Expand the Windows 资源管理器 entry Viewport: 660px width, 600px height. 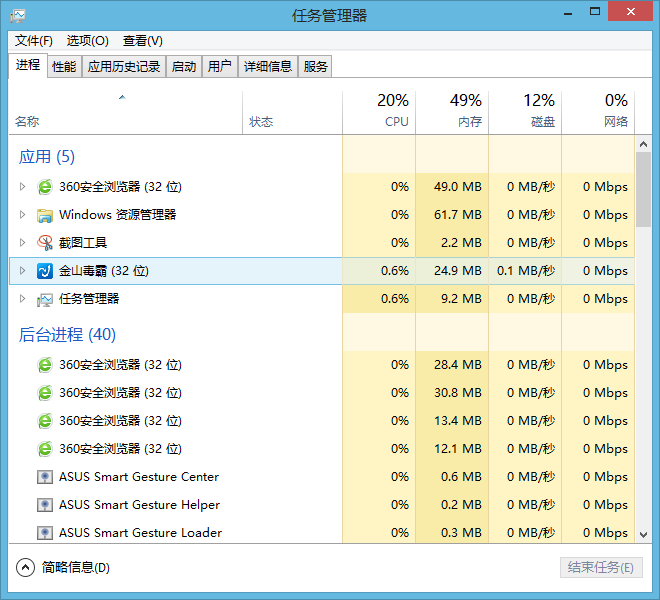tap(22, 215)
